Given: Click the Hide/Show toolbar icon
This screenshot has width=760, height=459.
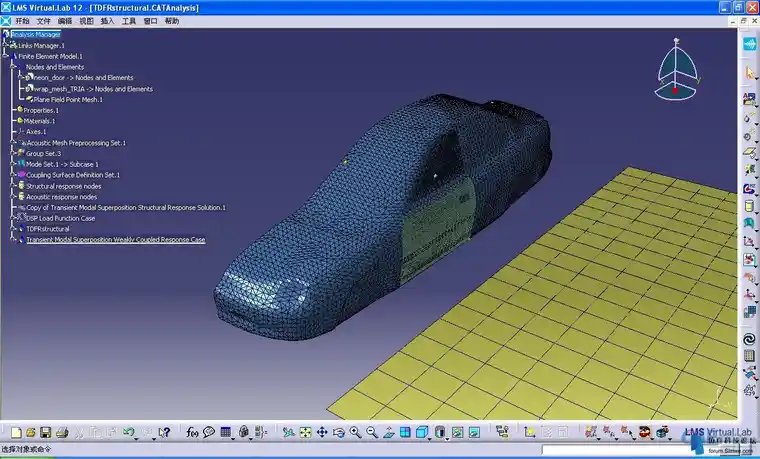Looking at the screenshot, I should pyautogui.click(x=458, y=432).
